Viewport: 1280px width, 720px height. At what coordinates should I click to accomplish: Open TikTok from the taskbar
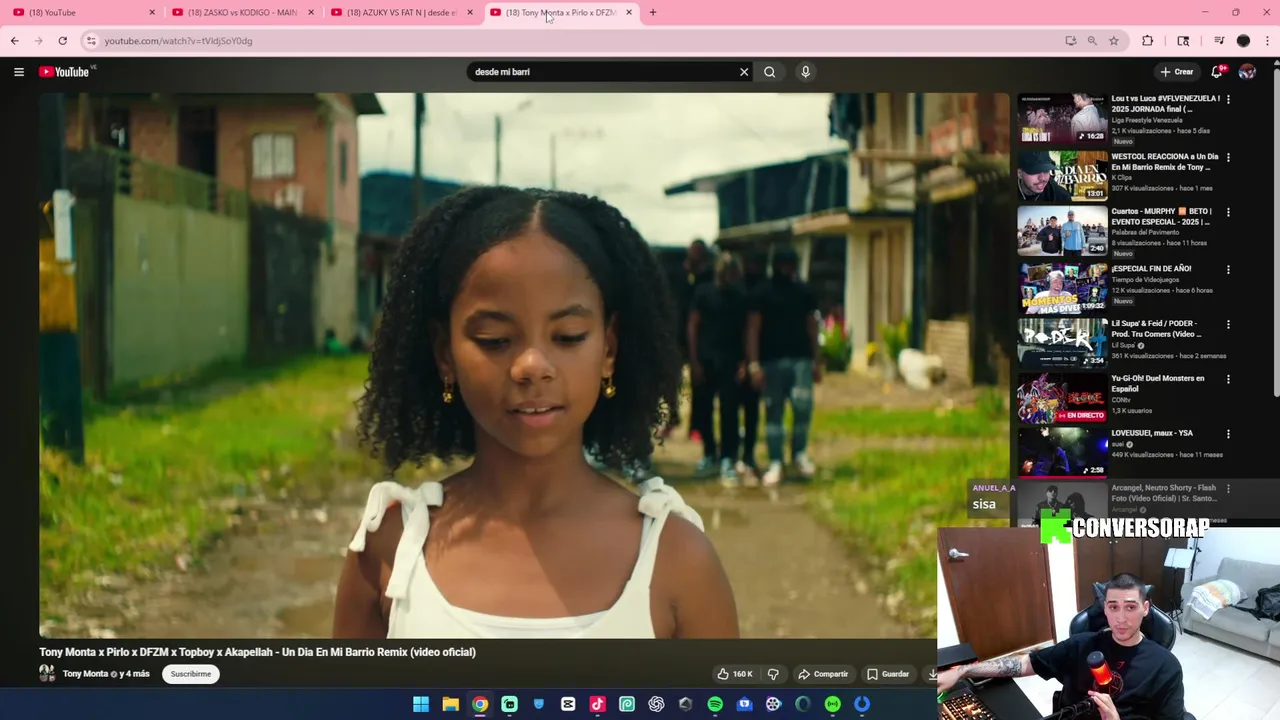[x=597, y=704]
